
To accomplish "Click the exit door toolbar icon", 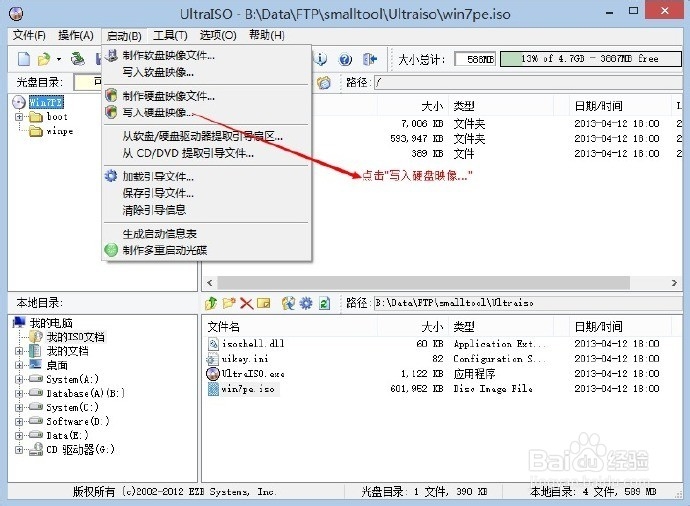I will coord(370,59).
